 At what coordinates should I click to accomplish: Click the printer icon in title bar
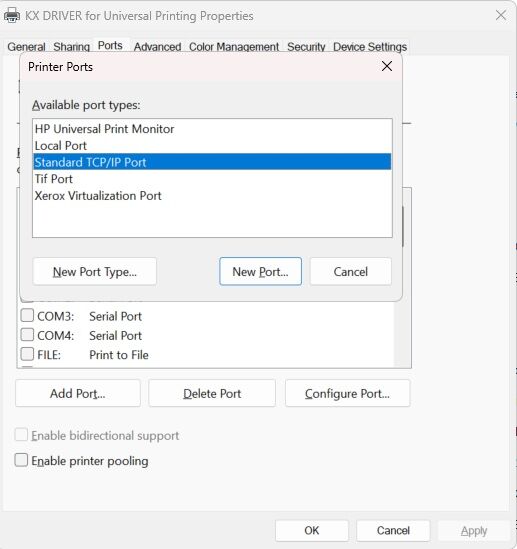pos(12,15)
